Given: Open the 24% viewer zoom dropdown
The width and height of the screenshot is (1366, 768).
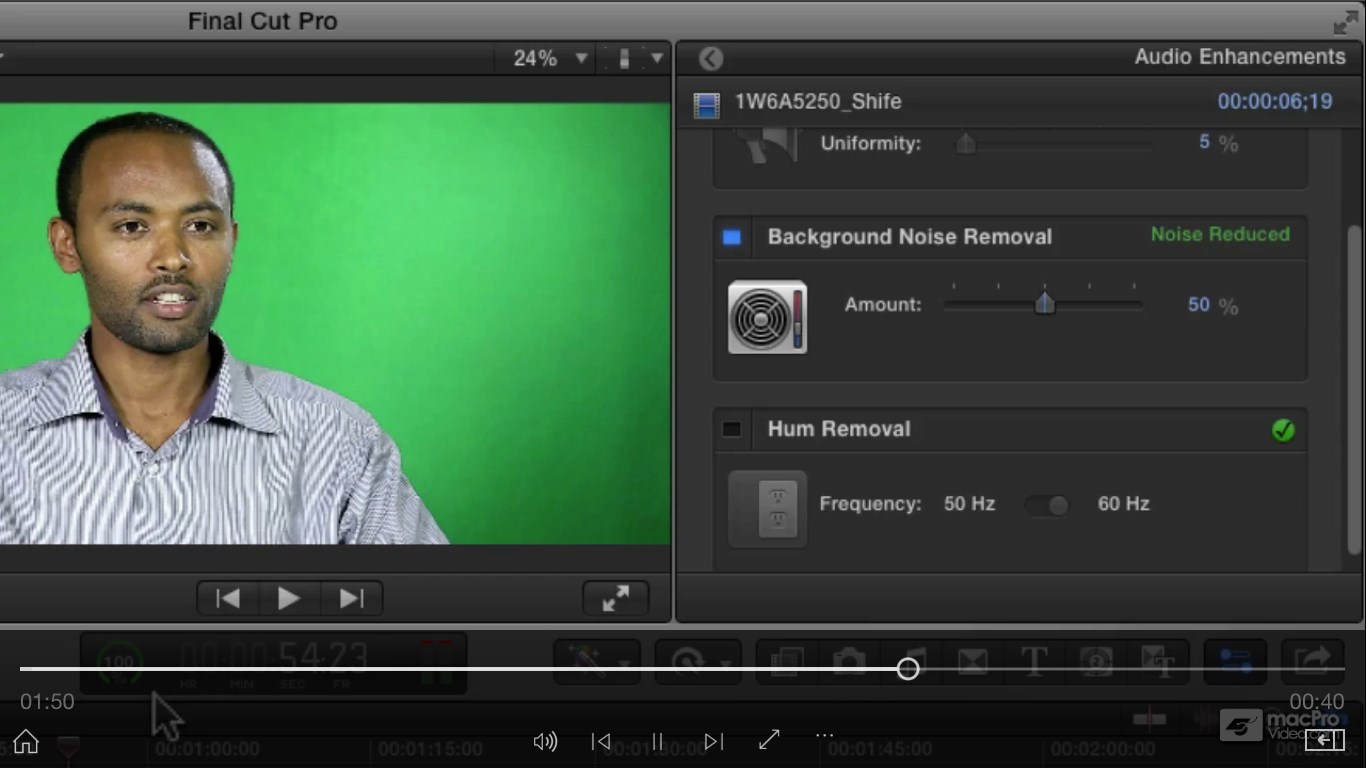Looking at the screenshot, I should 549,59.
